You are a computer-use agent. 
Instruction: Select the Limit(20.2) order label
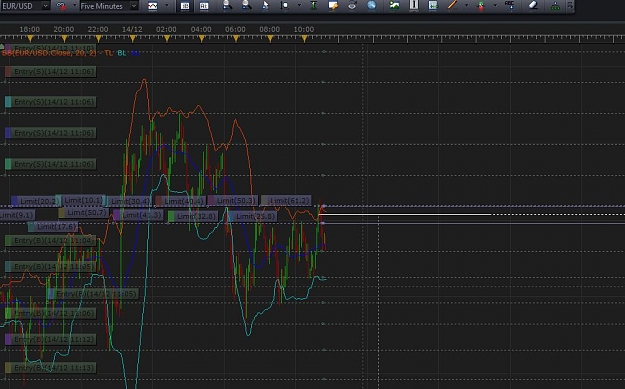pos(35,201)
